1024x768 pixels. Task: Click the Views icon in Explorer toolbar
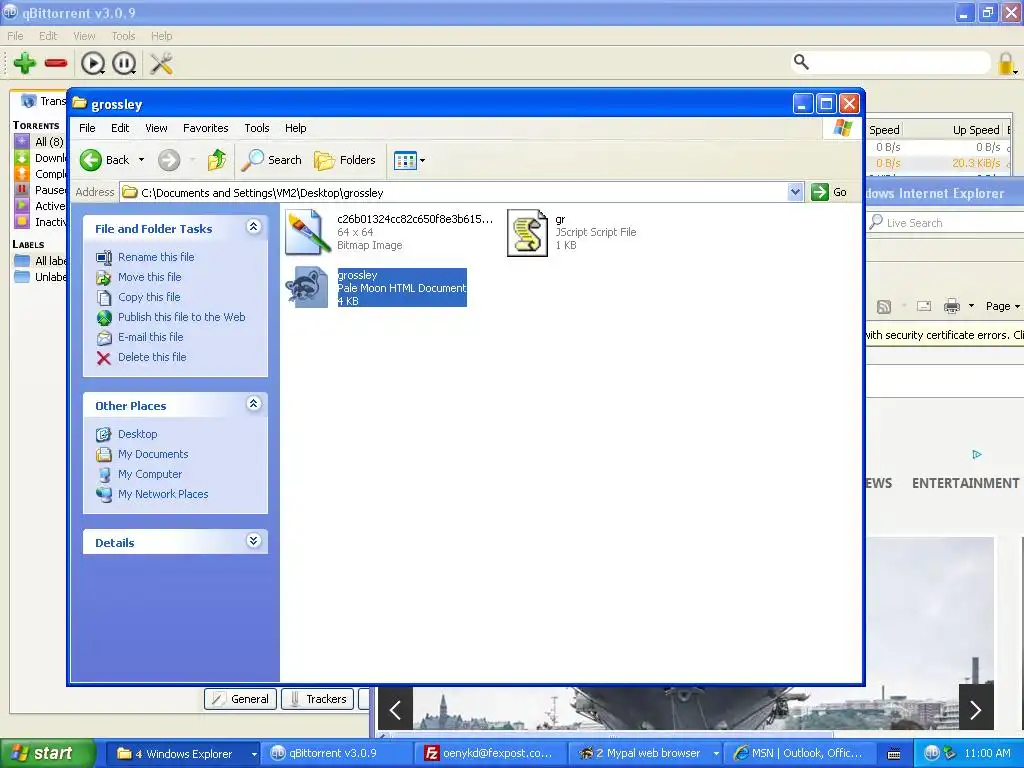[405, 160]
